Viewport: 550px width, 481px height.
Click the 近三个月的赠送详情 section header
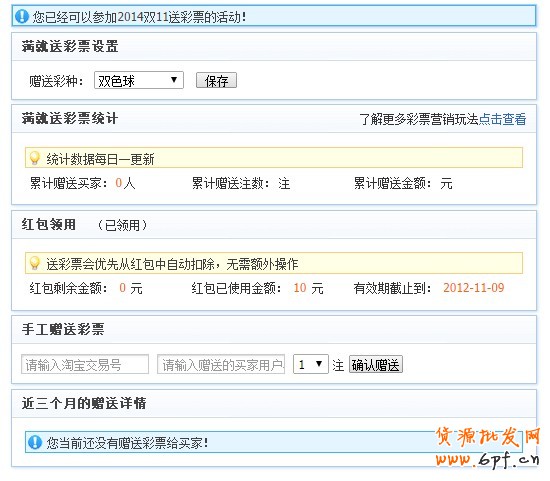click(84, 403)
